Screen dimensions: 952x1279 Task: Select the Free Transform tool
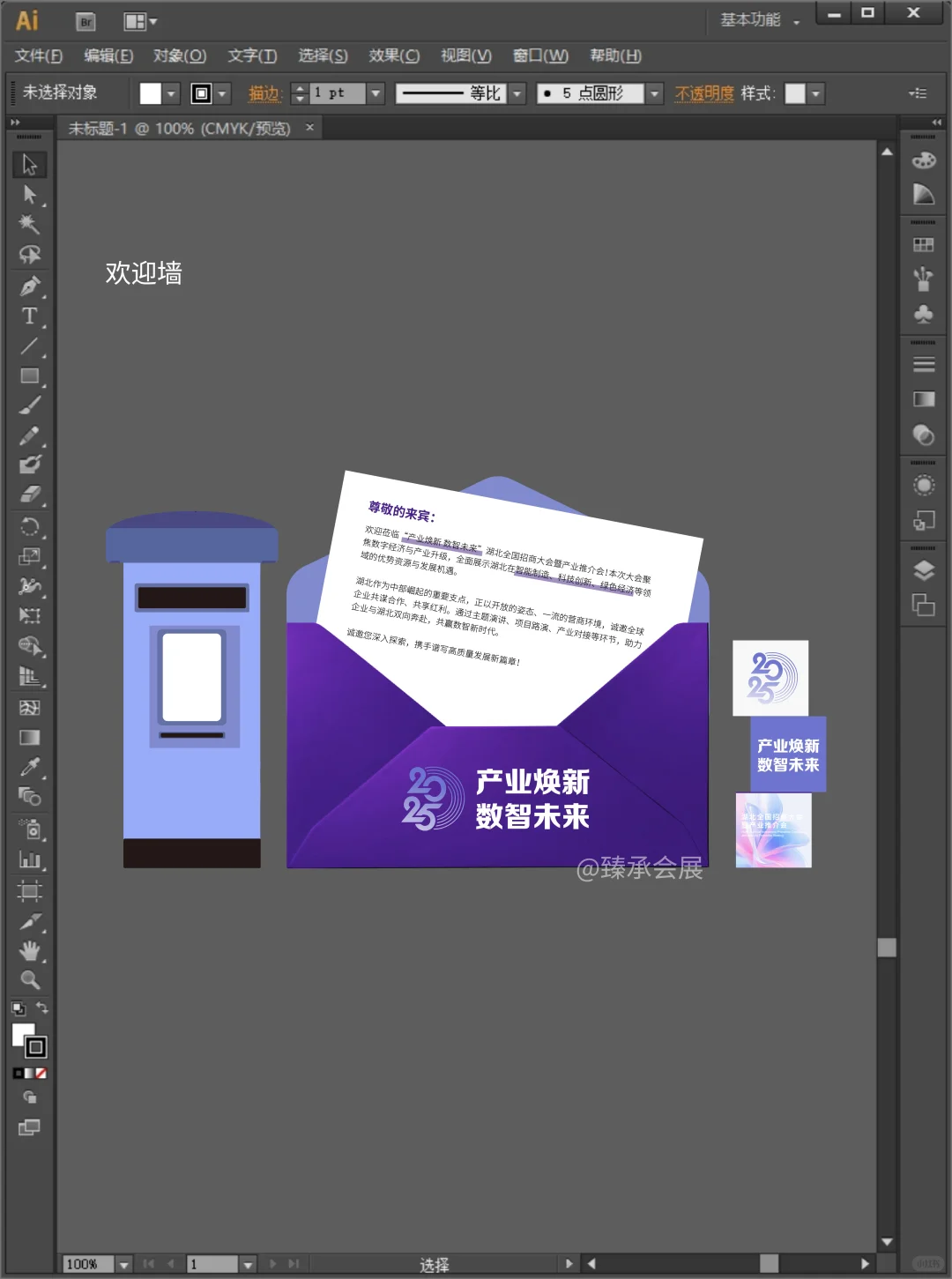click(x=29, y=616)
